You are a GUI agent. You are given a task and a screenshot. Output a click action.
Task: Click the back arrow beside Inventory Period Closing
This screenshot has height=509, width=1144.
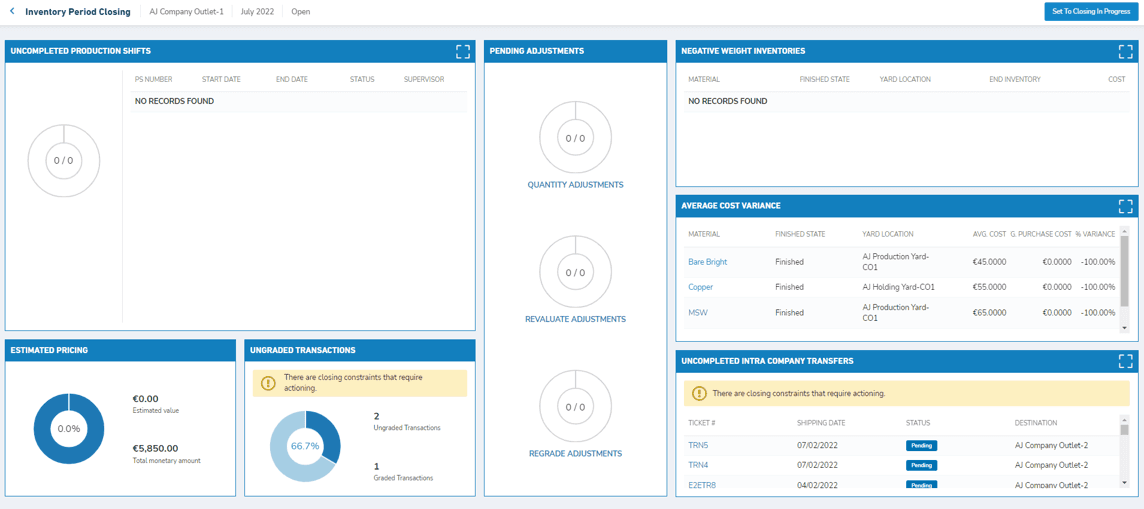pos(12,12)
